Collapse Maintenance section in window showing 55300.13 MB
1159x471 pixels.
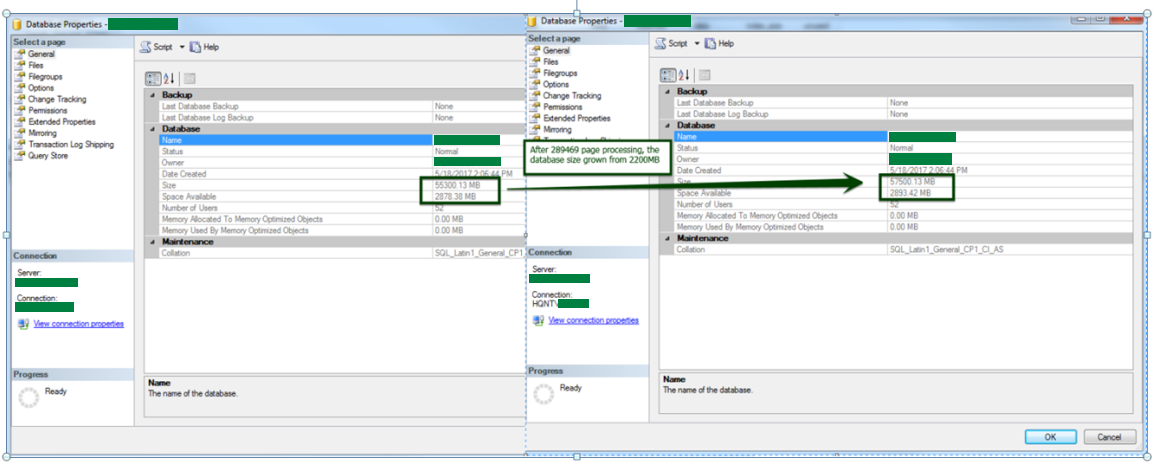[152, 242]
